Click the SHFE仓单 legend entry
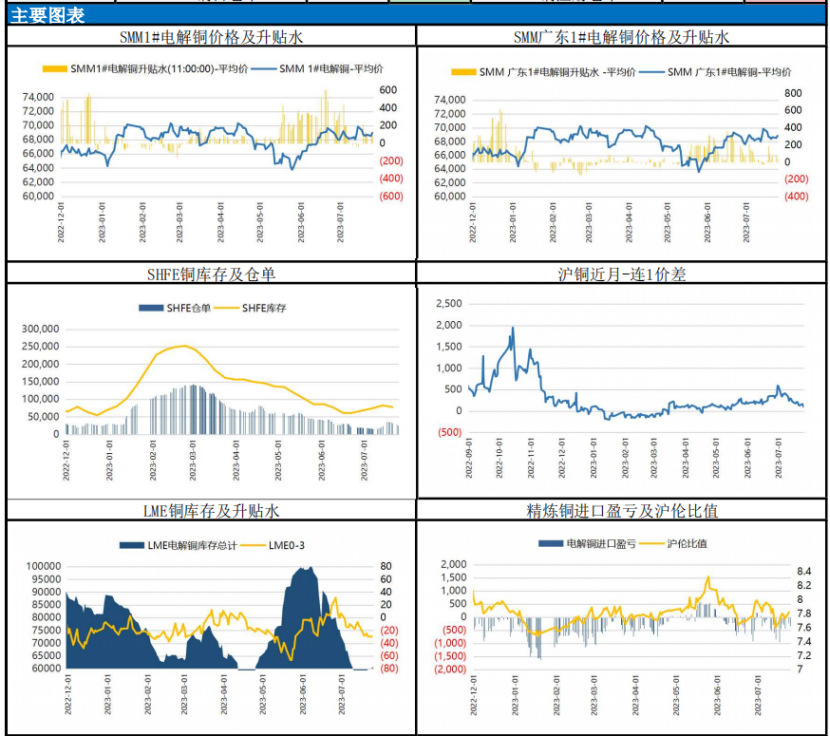The height and width of the screenshot is (737, 830). coord(175,308)
